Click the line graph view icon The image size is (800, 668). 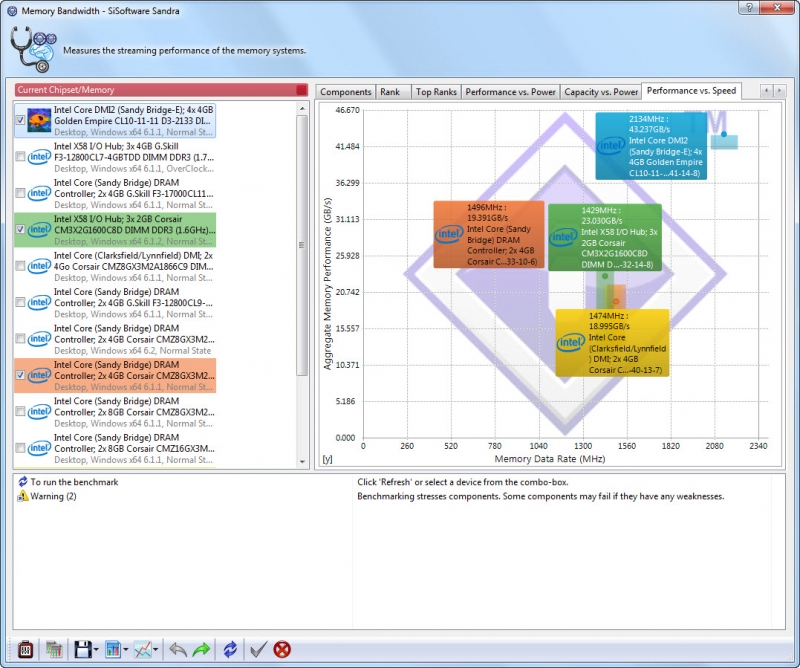[142, 649]
